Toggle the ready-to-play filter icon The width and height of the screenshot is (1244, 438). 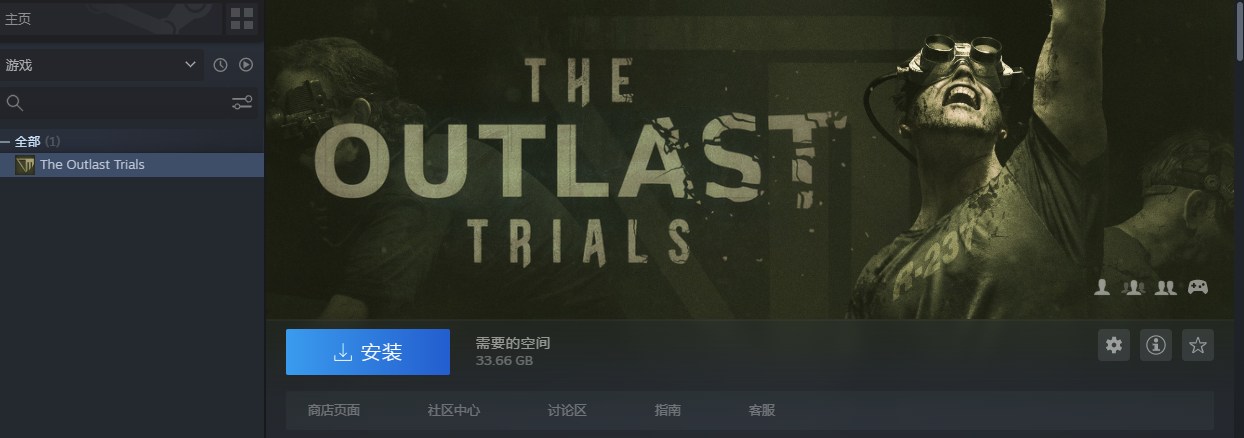pyautogui.click(x=246, y=65)
